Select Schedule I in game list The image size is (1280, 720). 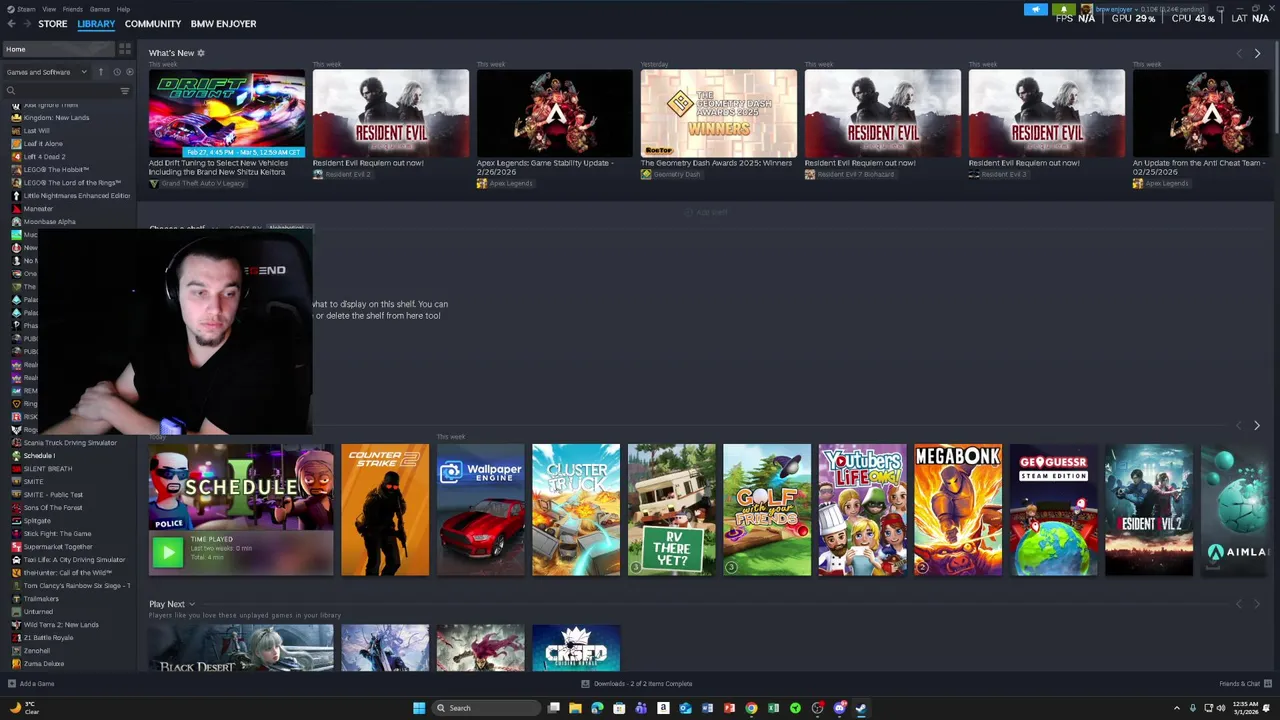[39, 456]
